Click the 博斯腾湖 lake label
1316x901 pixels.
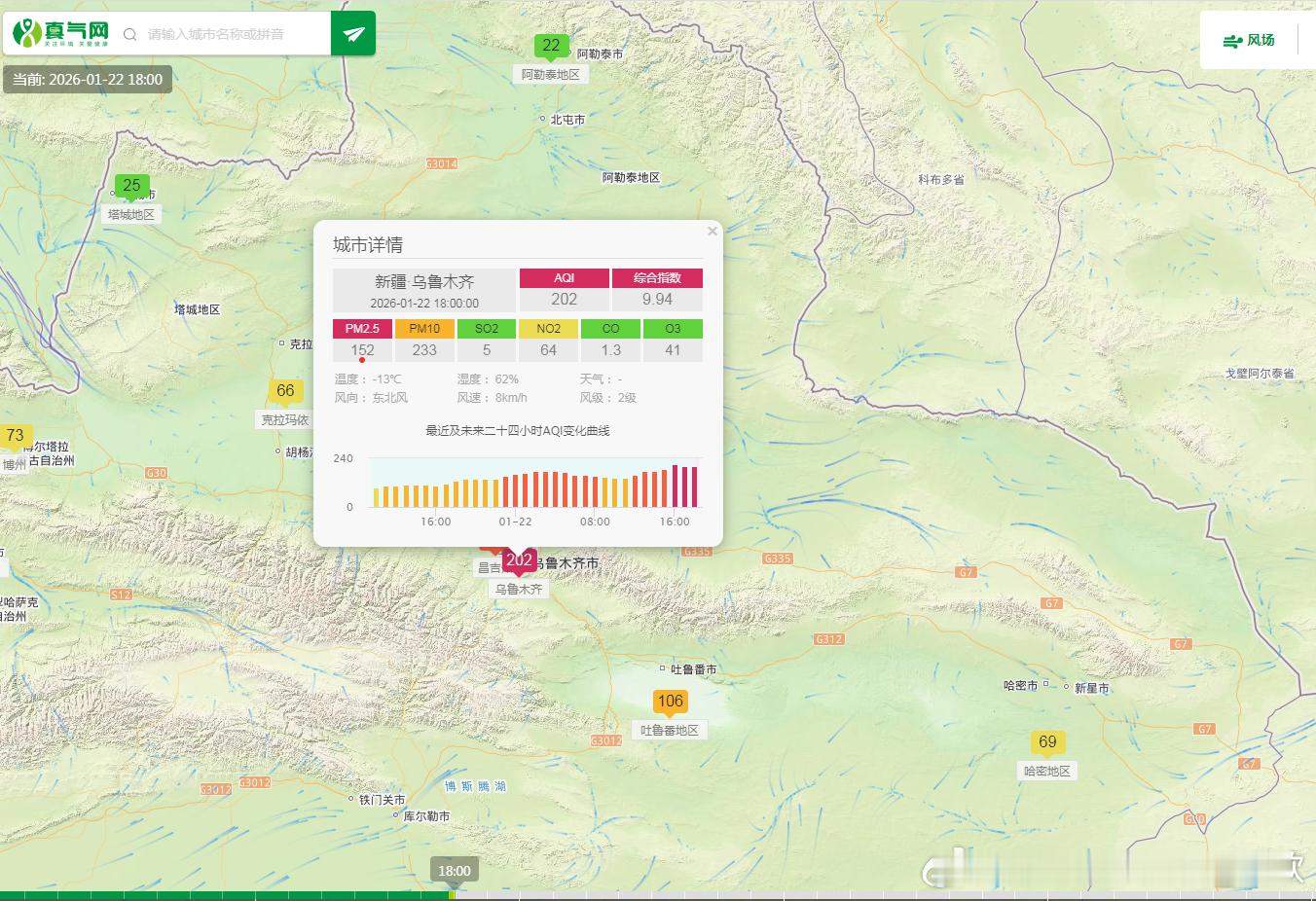(x=475, y=786)
